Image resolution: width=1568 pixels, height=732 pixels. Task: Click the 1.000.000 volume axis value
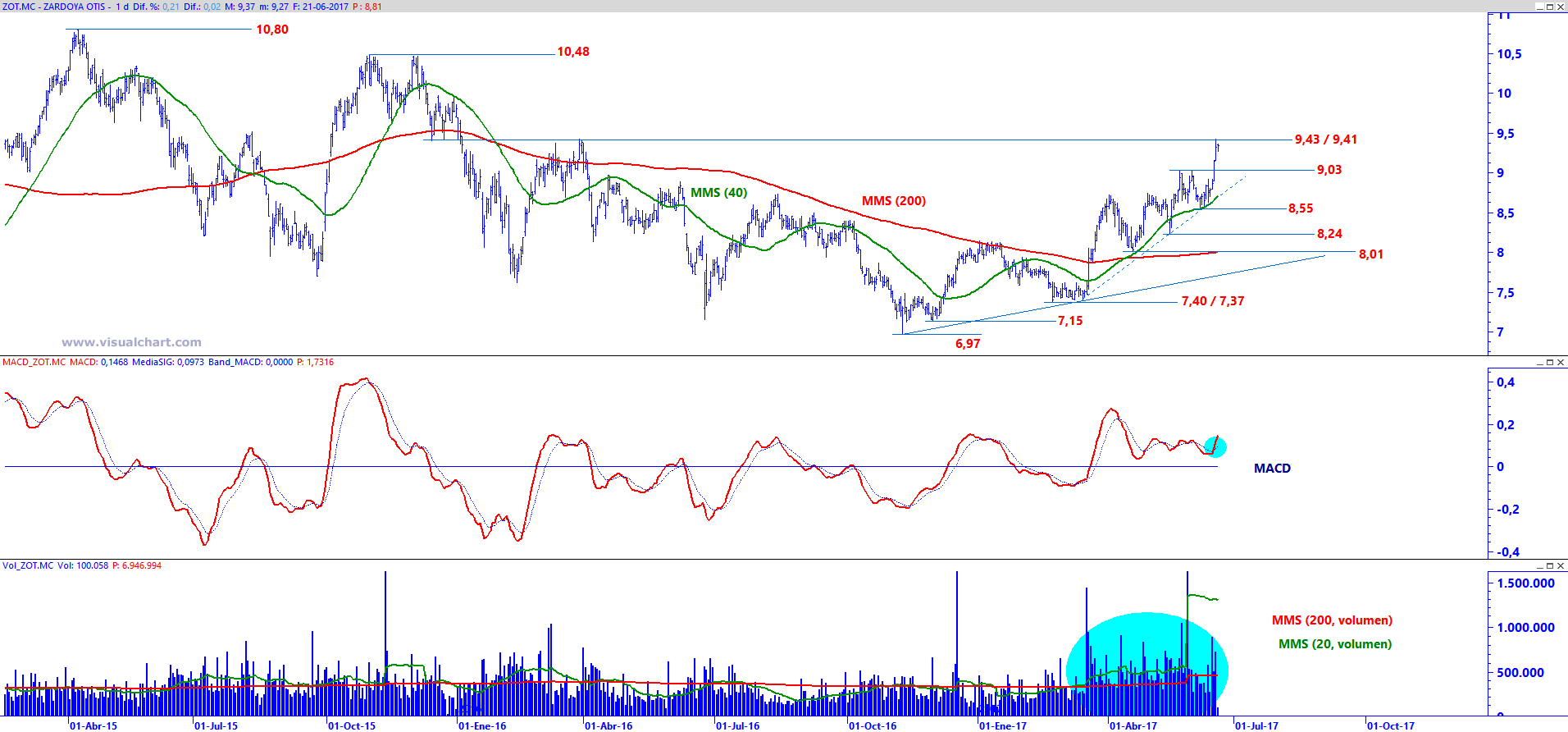[1526, 628]
